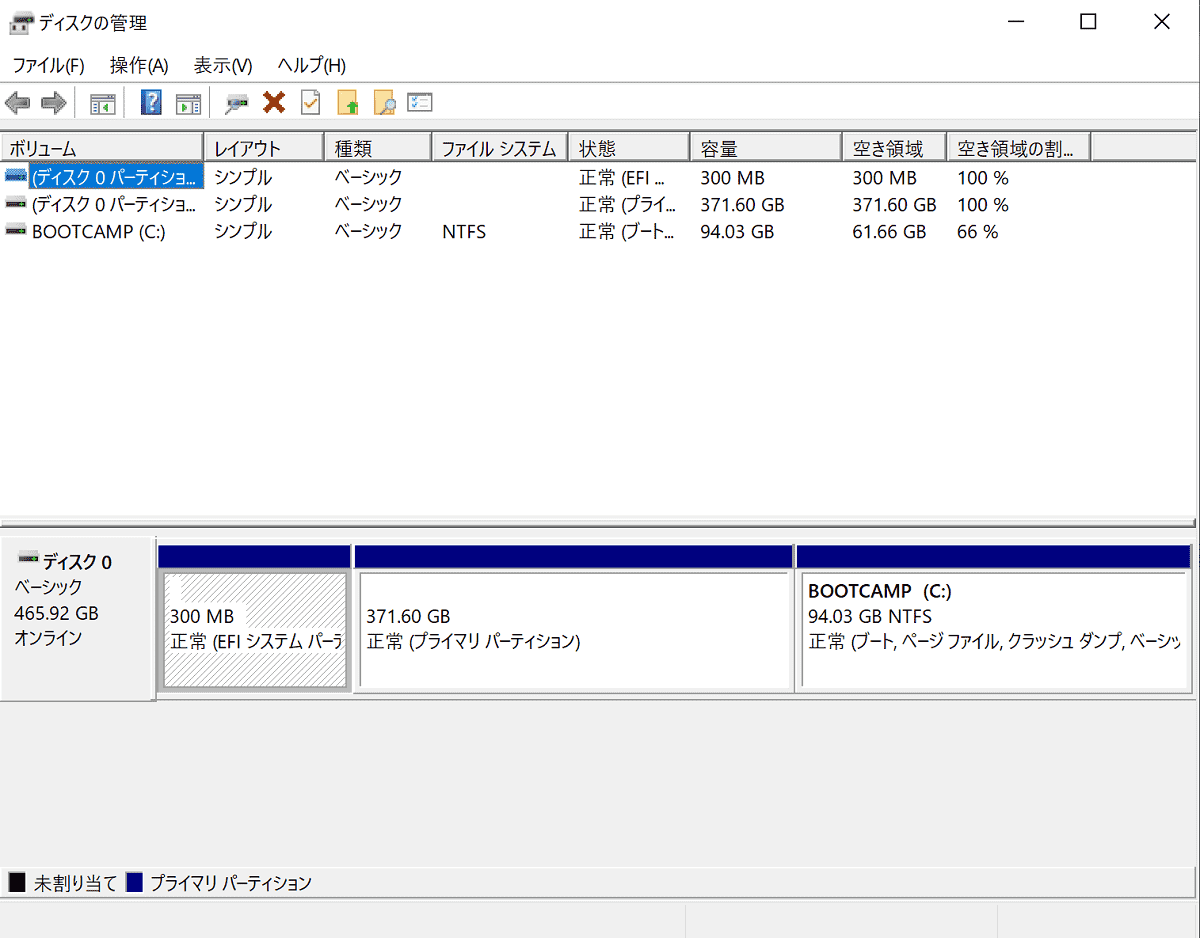Click the 種類 column header
Image resolution: width=1200 pixels, height=938 pixels.
[378, 148]
